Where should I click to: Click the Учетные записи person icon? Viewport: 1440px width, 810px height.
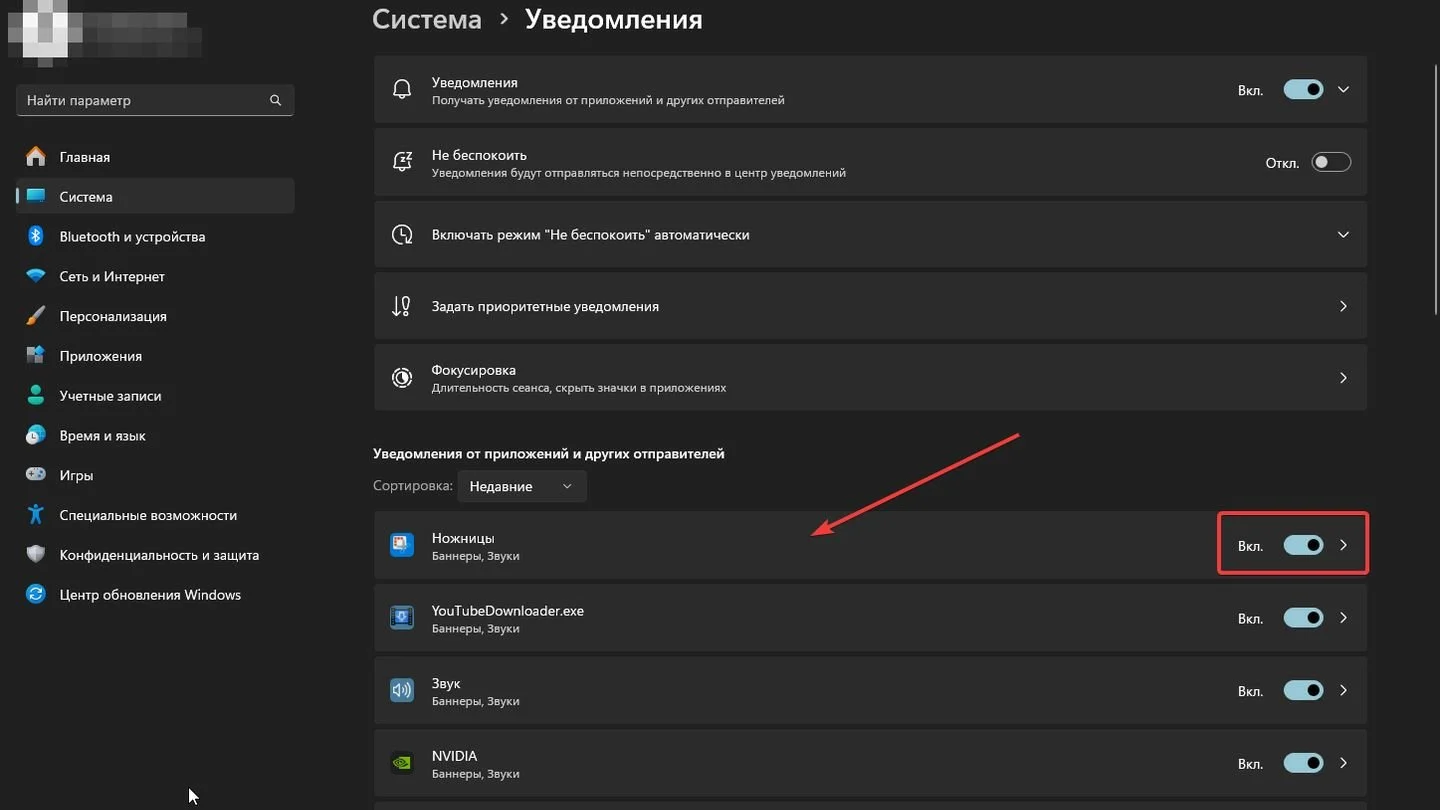coord(36,396)
